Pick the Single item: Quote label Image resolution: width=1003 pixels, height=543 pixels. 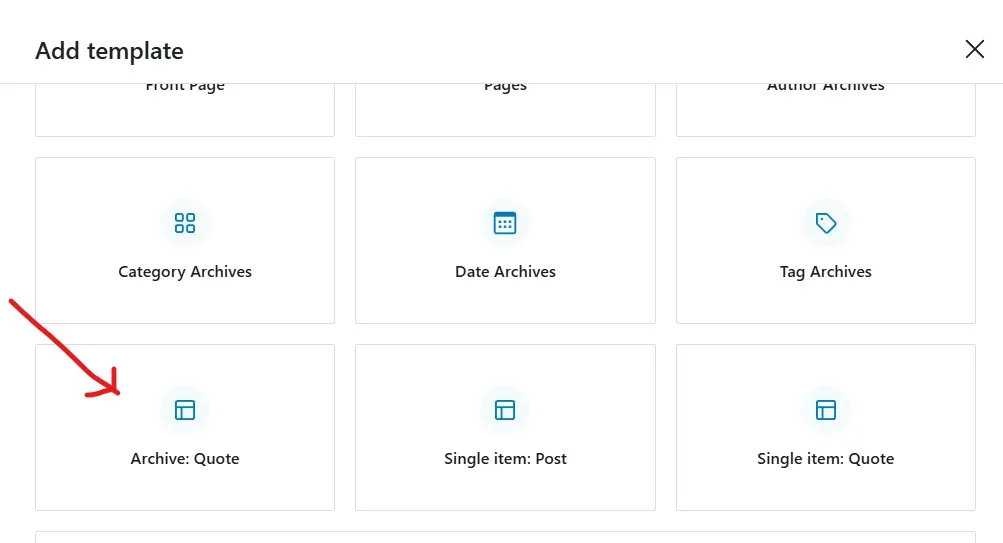825,459
